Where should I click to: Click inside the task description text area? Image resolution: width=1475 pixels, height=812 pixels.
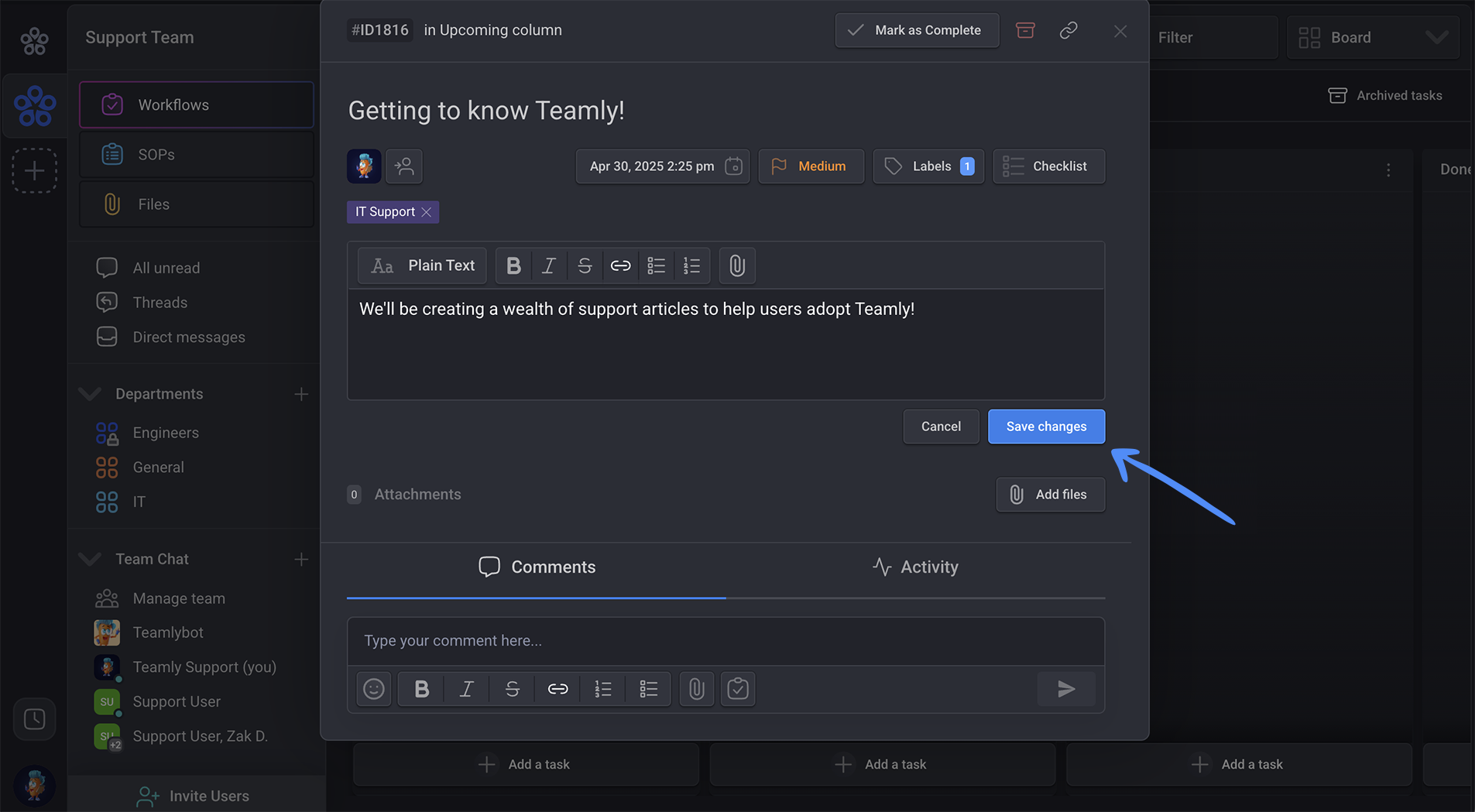(x=725, y=344)
